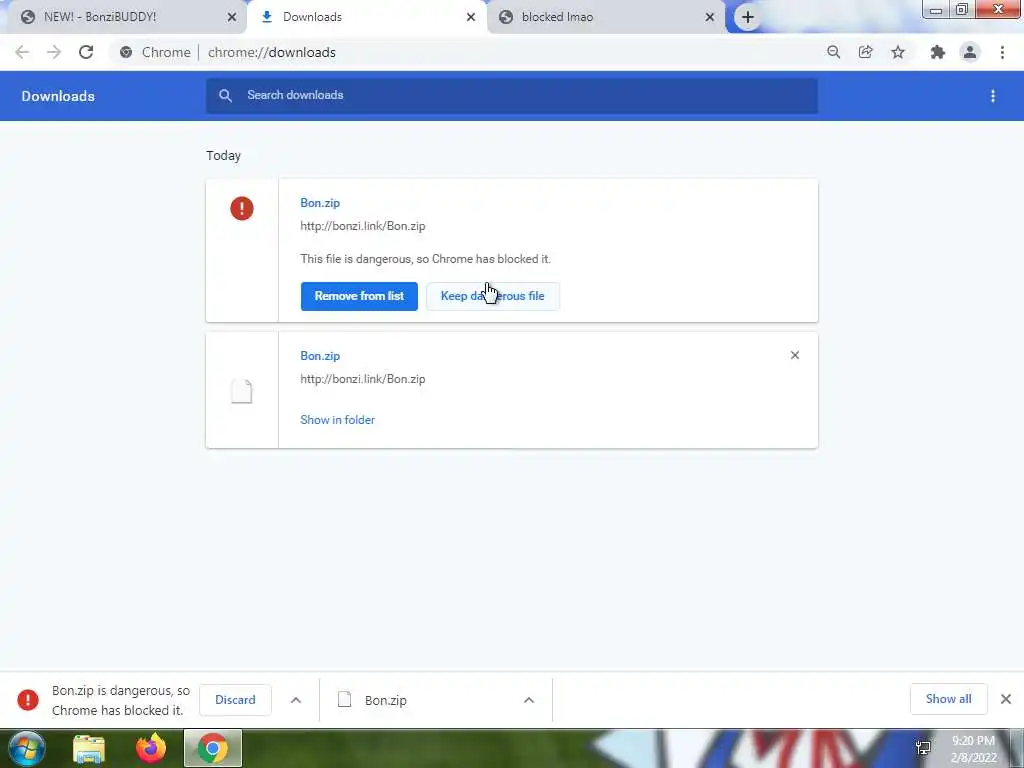The width and height of the screenshot is (1024, 768).
Task: Open the Windows Start button
Action: point(26,748)
